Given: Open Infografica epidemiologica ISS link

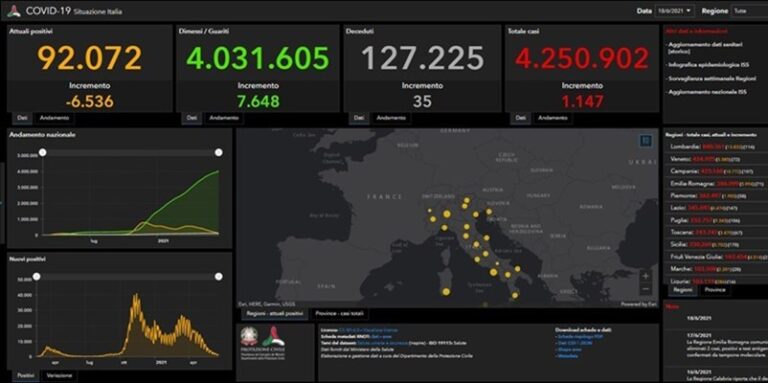Looking at the screenshot, I should coord(704,64).
